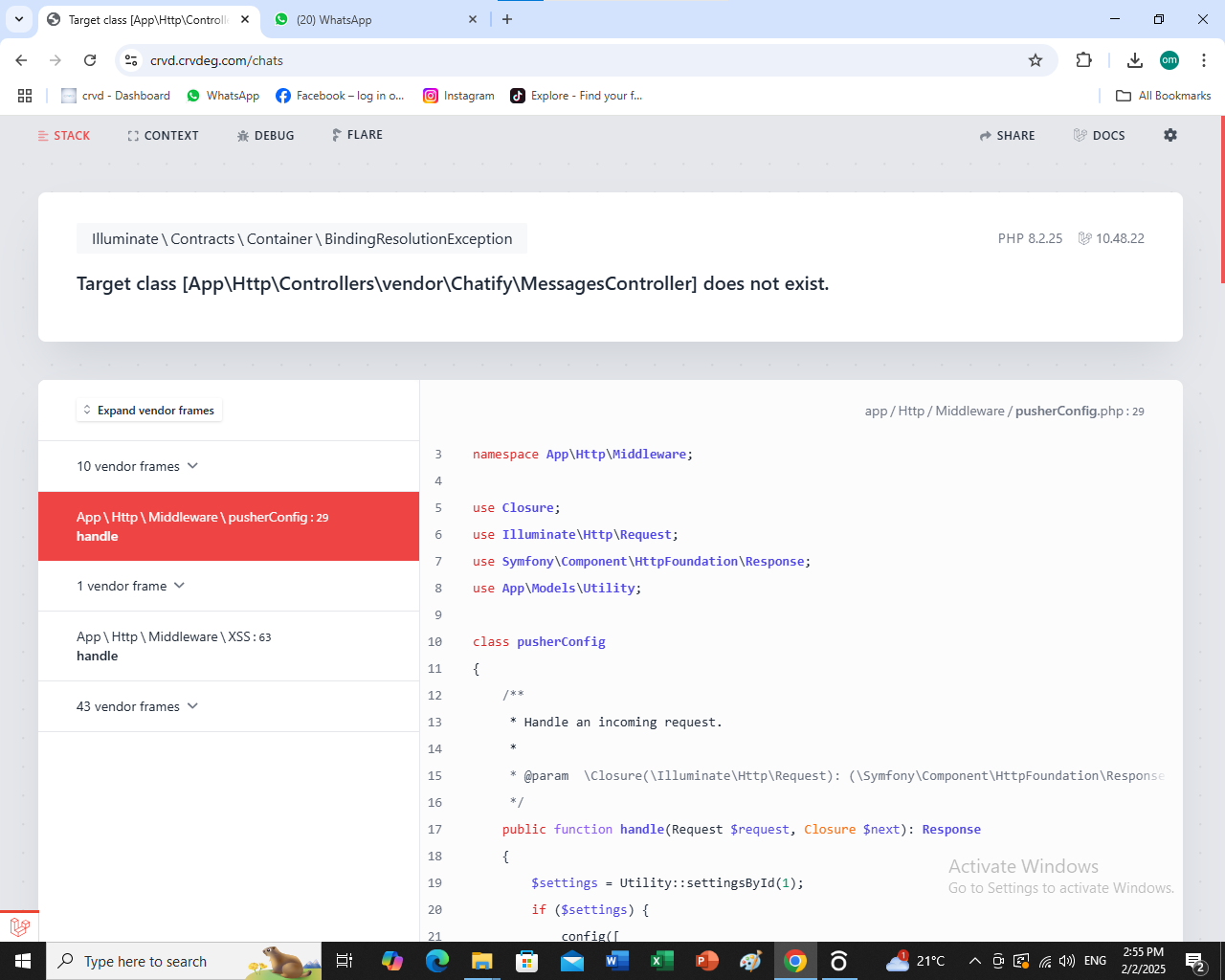Reload the page with the refresh icon

click(x=90, y=60)
